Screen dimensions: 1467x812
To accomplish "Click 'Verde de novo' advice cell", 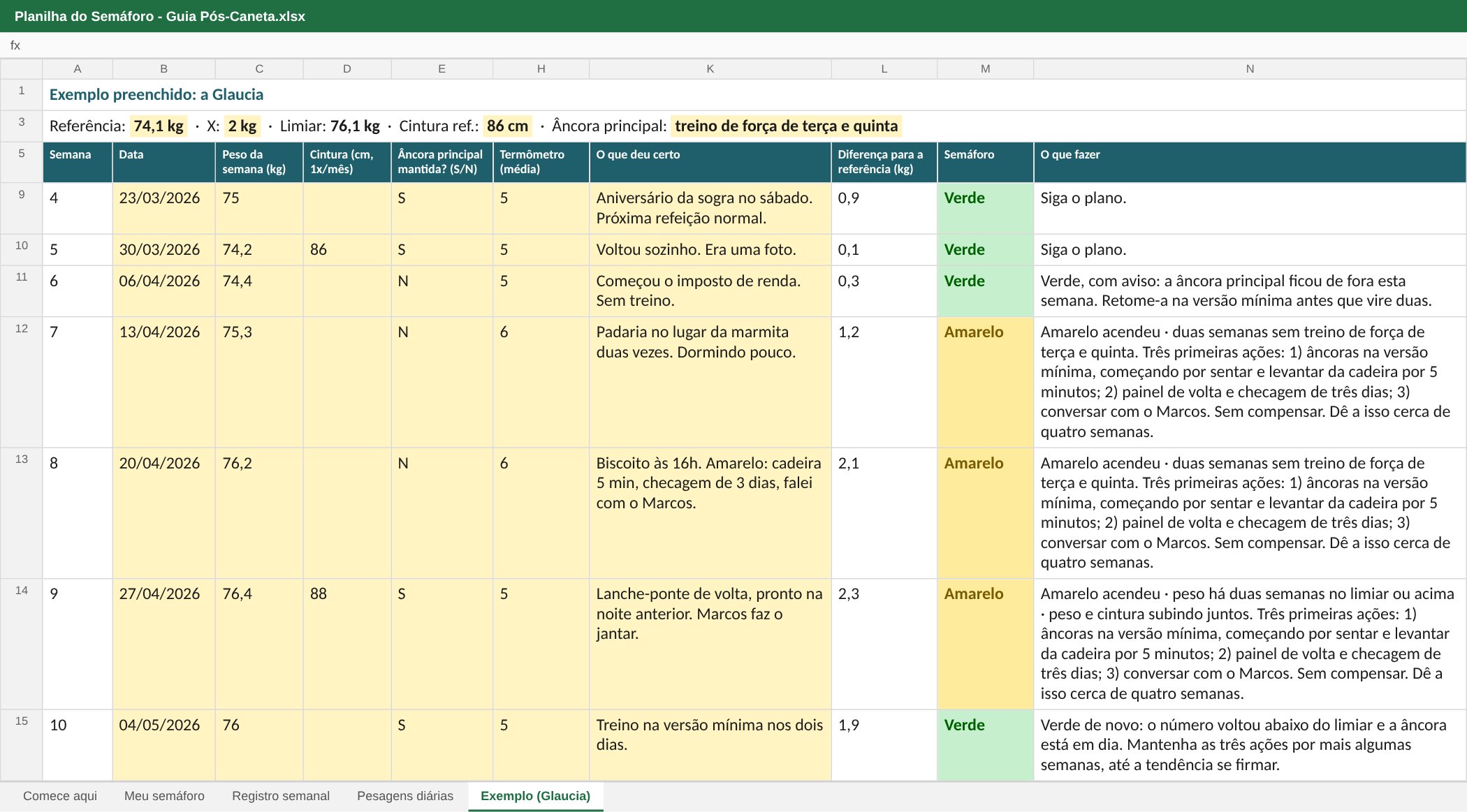I will coord(1250,745).
